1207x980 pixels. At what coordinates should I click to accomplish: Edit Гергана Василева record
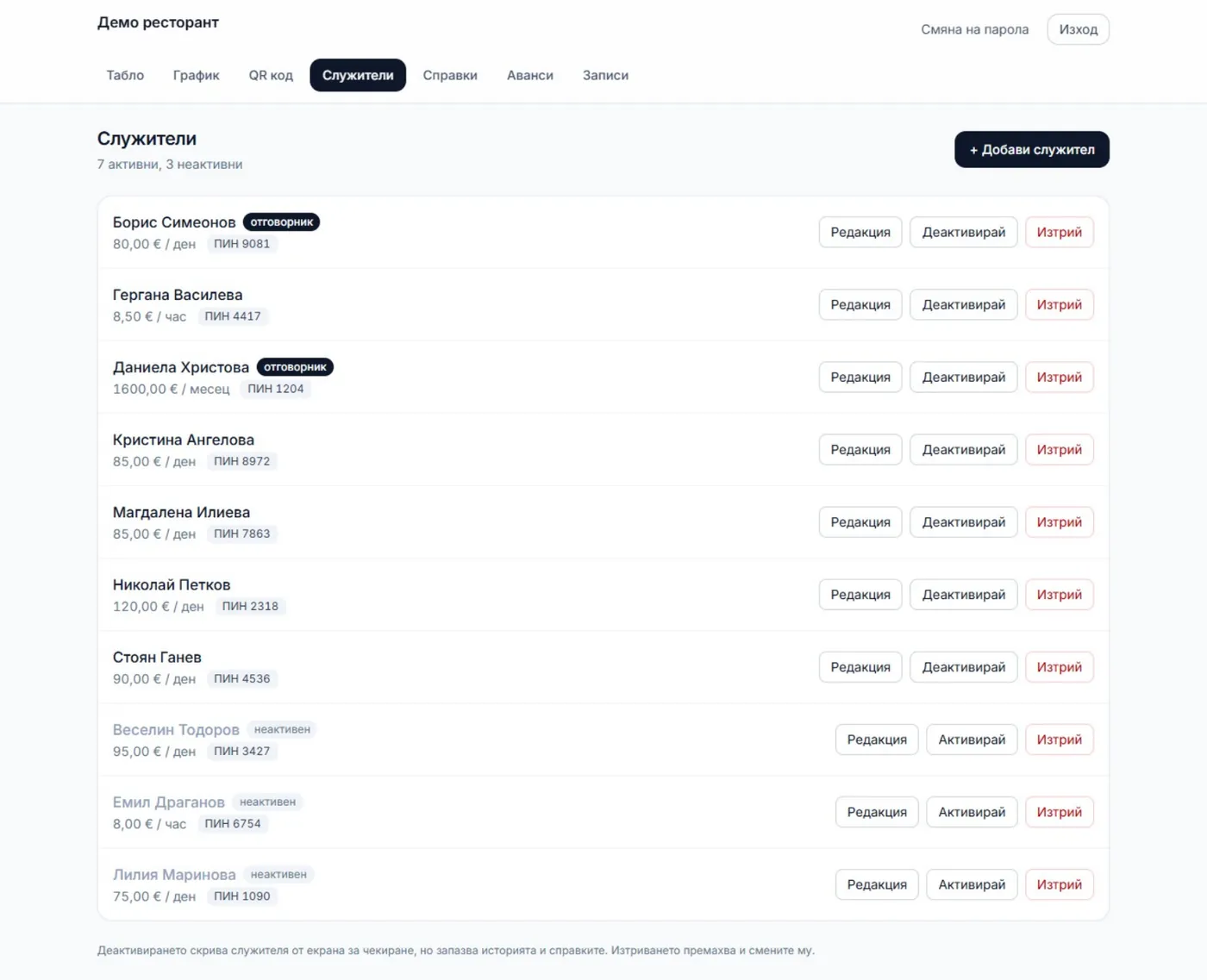click(860, 304)
